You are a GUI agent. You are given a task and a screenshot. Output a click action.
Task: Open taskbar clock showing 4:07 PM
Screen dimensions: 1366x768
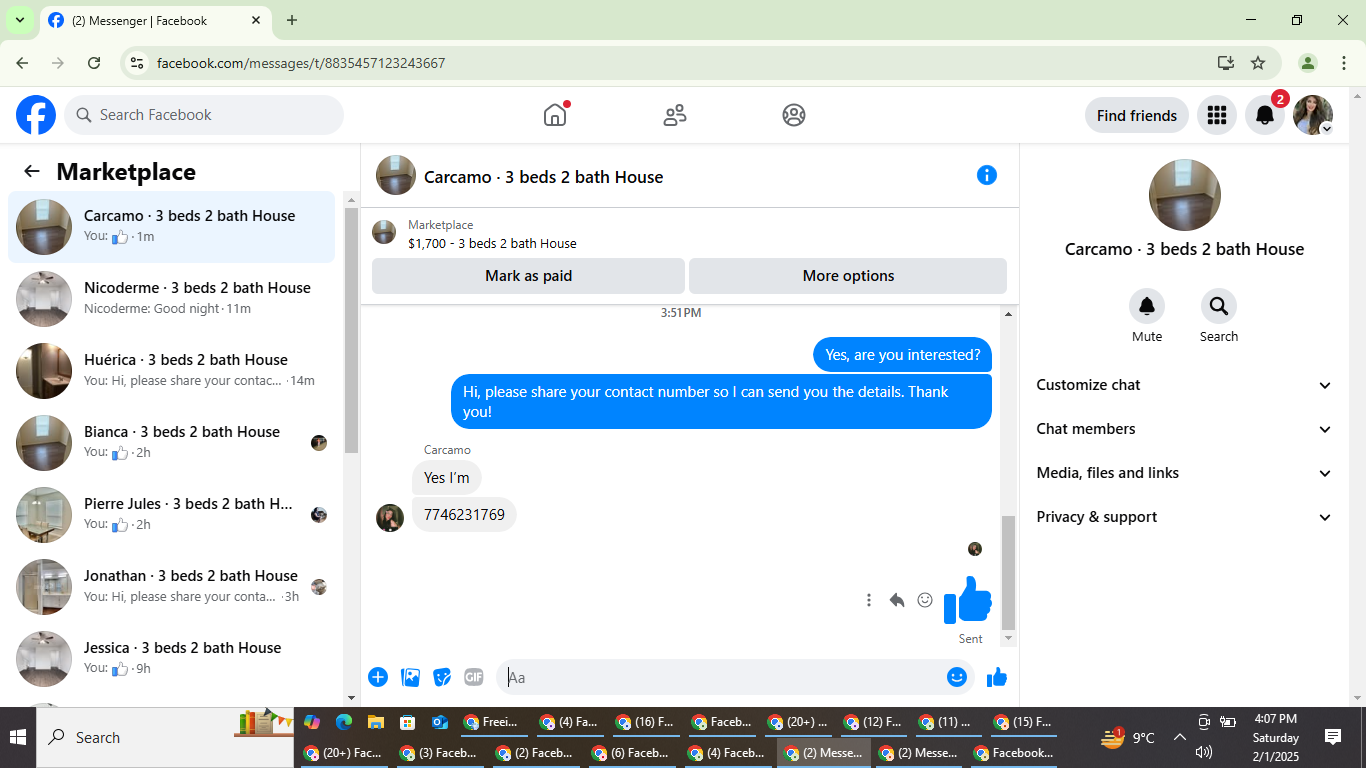point(1276,738)
